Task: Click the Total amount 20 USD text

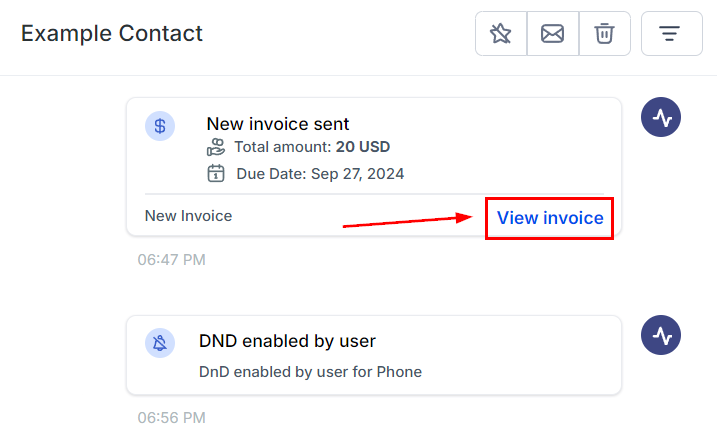Action: pos(312,148)
